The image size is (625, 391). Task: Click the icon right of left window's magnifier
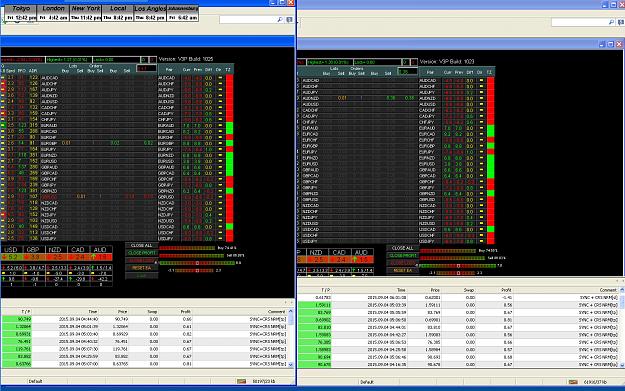click(x=289, y=20)
